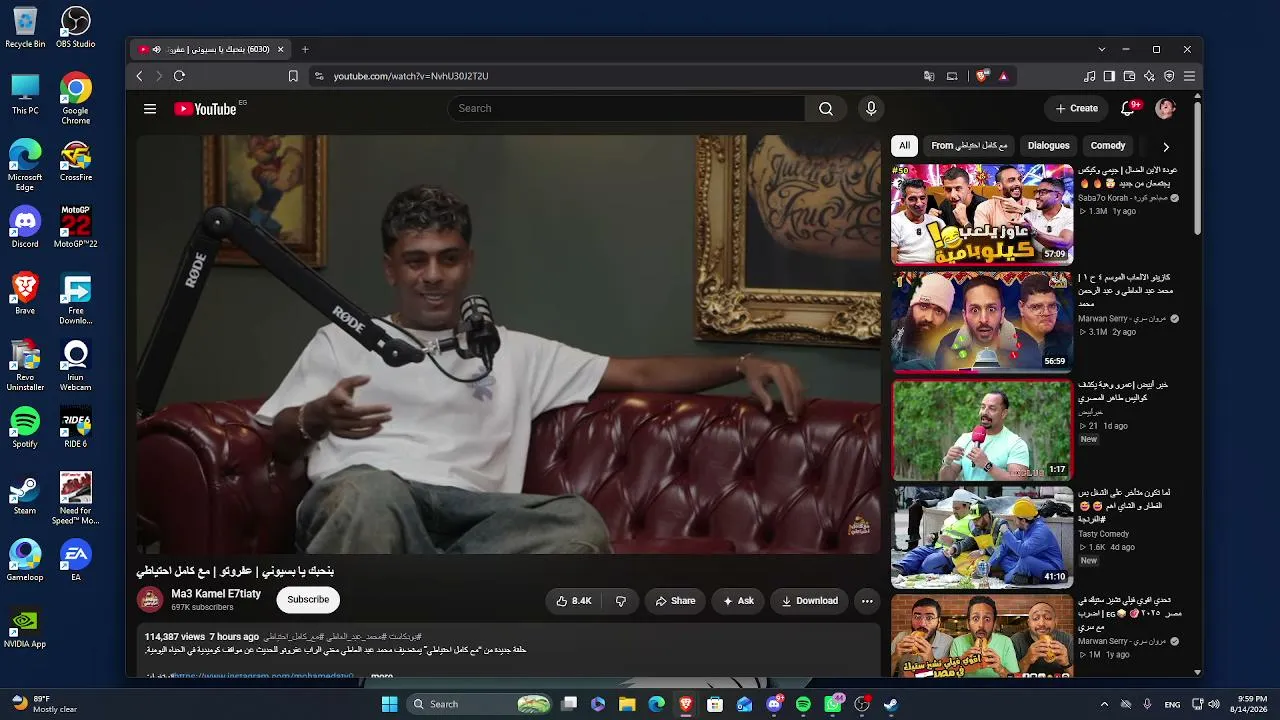This screenshot has height=720, width=1280.
Task: Select the Steam desktop icon
Action: [25, 494]
